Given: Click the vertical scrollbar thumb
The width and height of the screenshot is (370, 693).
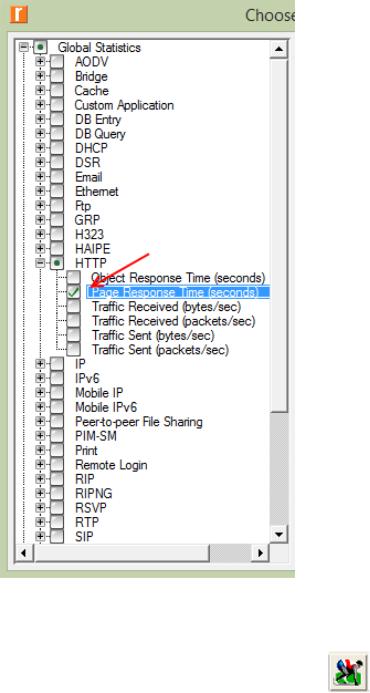Looking at the screenshot, I should (279, 235).
